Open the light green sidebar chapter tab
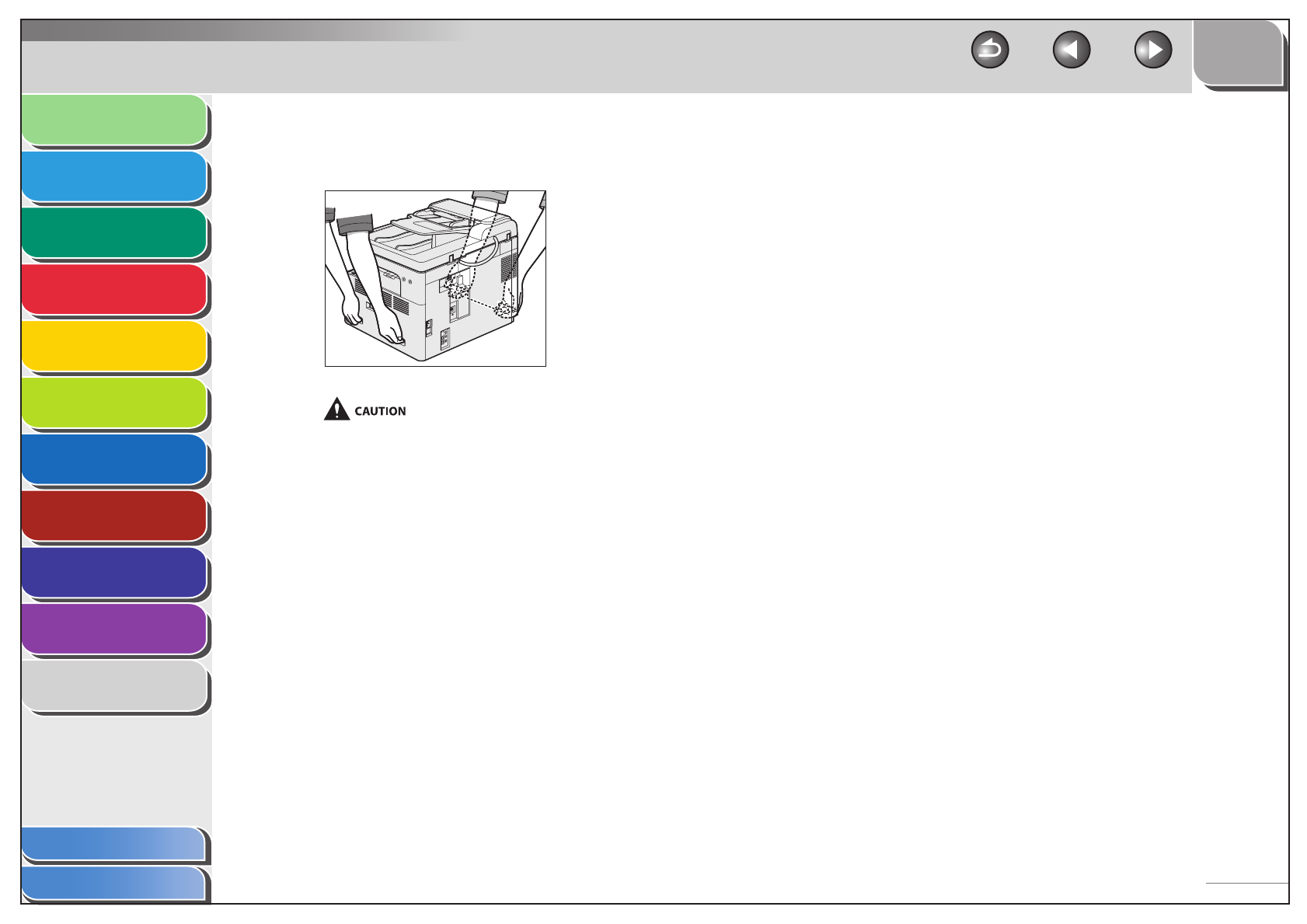Image resolution: width=1307 pixels, height=924 pixels. click(114, 120)
